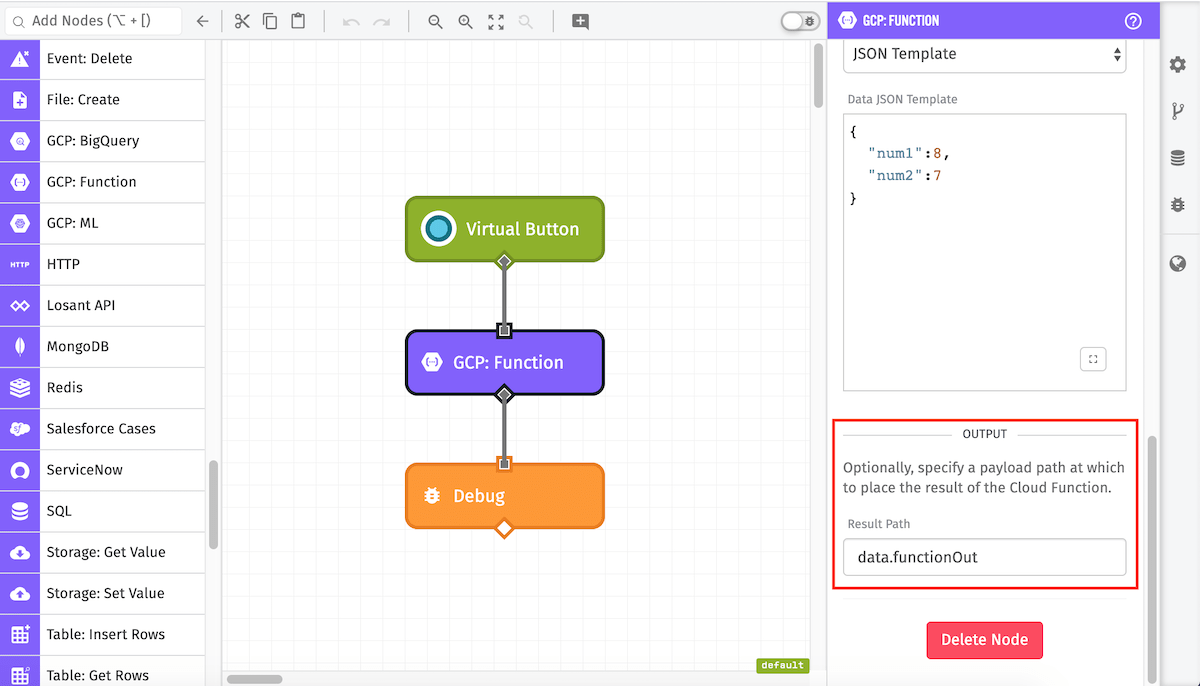Select the GCP: Function palette entry
1200x686 pixels.
102,182
